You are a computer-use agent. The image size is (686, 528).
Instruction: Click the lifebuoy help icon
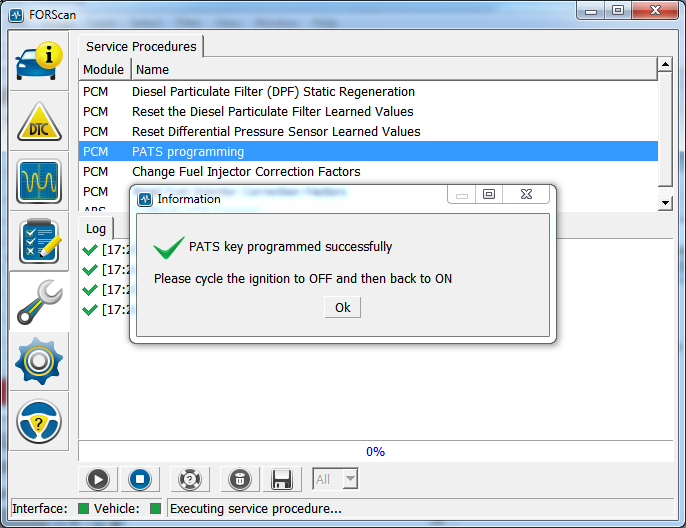(x=189, y=479)
